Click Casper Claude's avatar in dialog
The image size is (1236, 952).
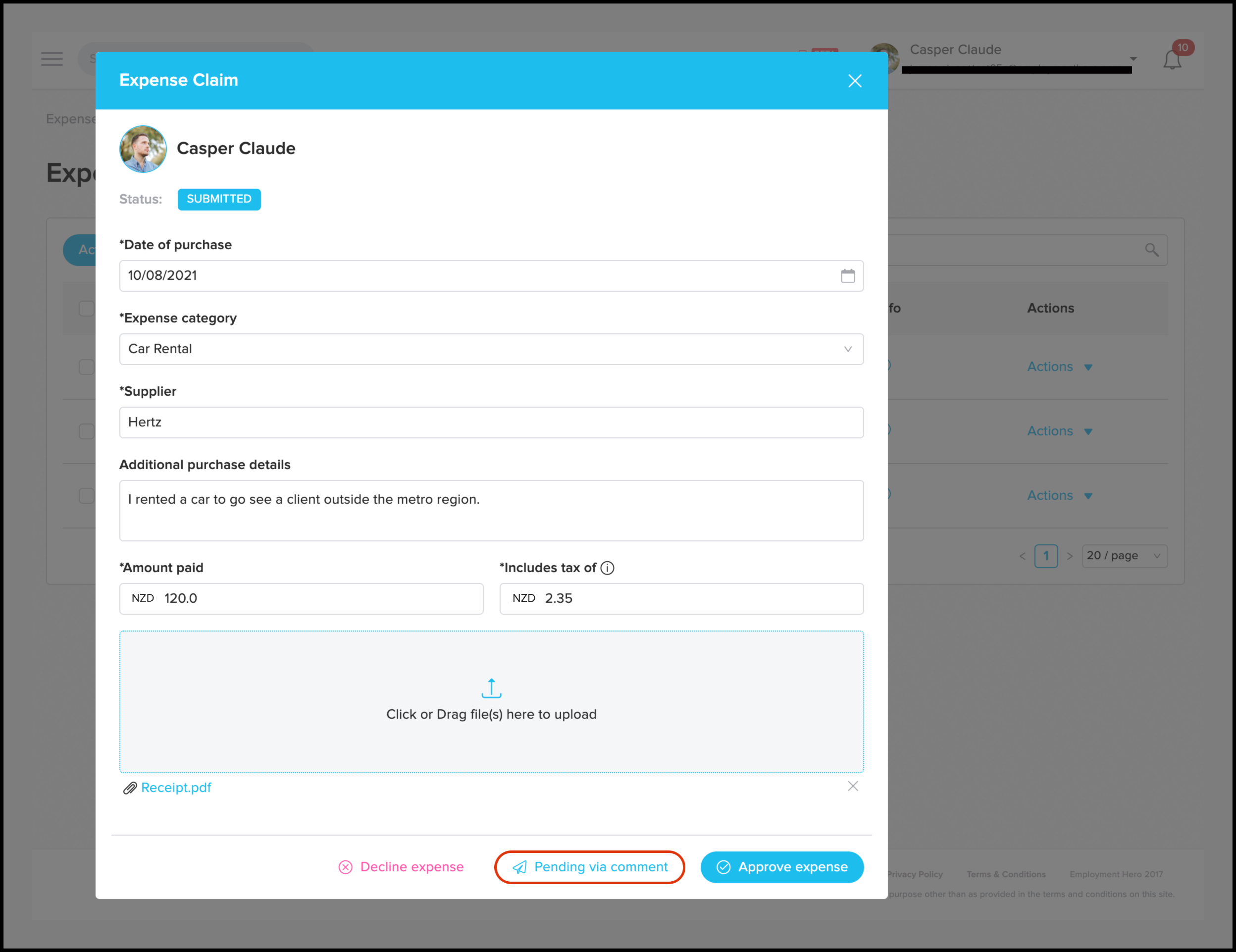pyautogui.click(x=143, y=149)
